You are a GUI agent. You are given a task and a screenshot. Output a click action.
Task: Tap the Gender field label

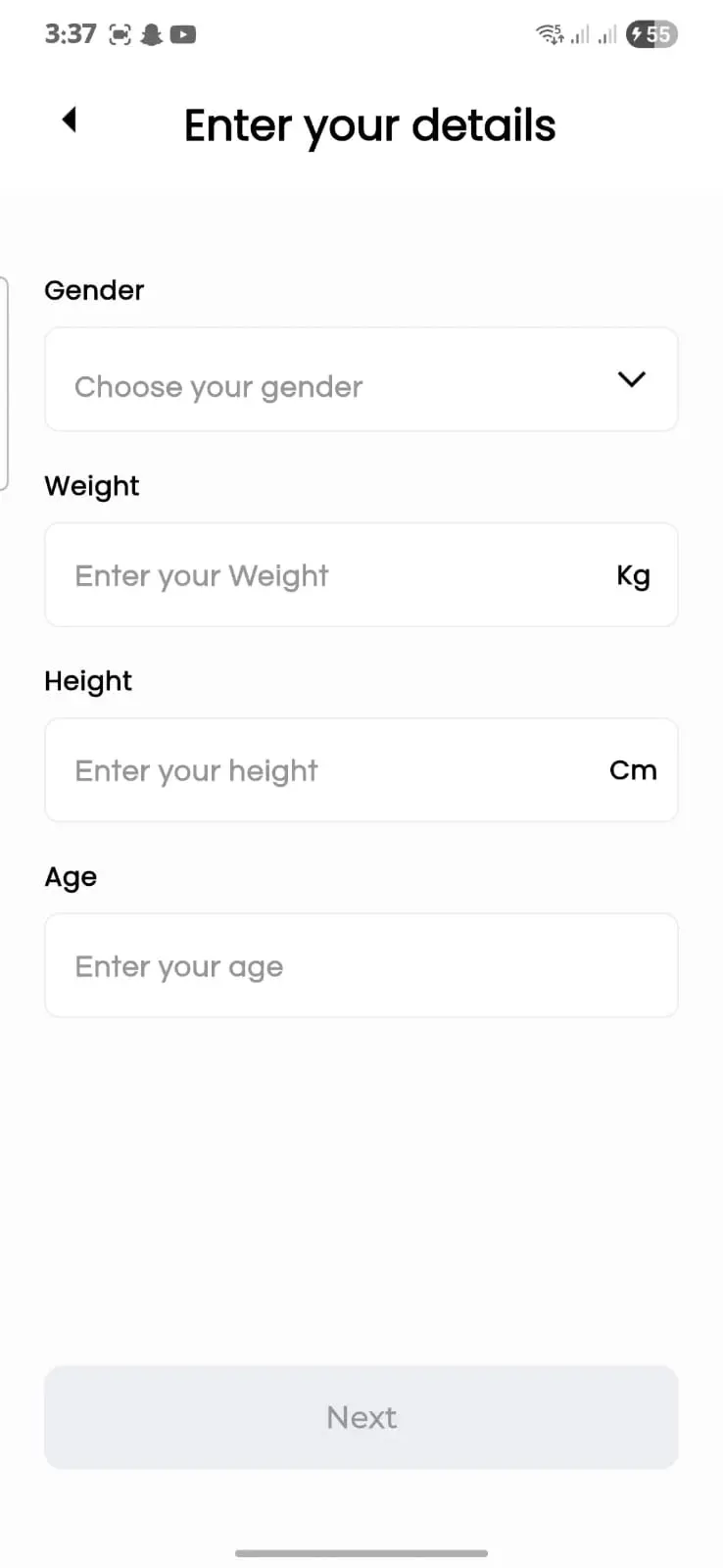point(94,290)
